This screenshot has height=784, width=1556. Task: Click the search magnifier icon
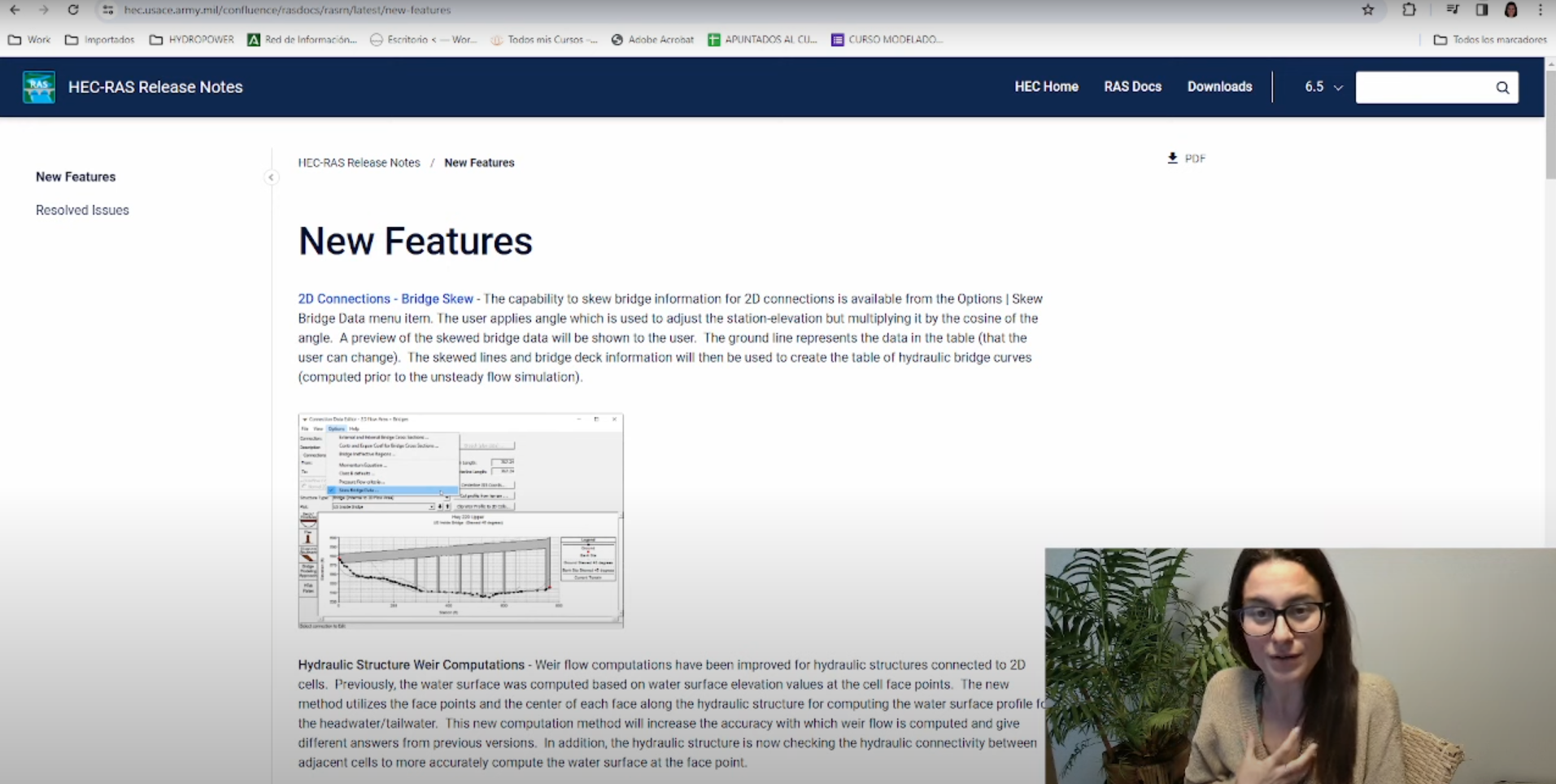click(1502, 87)
